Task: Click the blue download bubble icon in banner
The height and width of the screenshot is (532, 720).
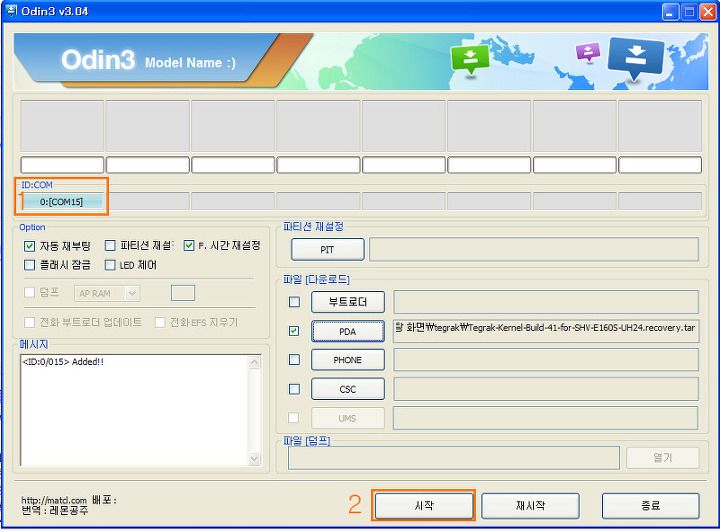Action: click(636, 58)
